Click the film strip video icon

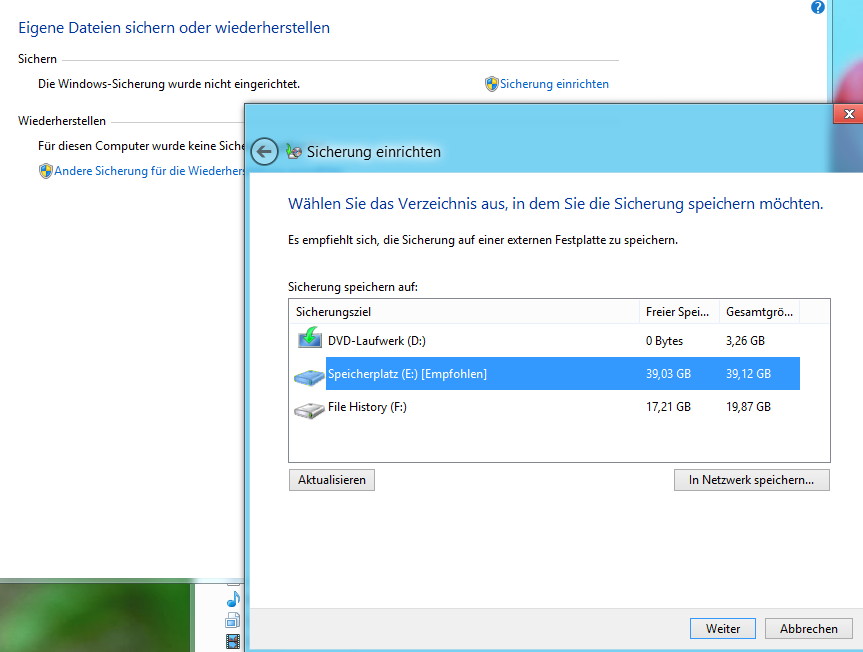click(233, 641)
